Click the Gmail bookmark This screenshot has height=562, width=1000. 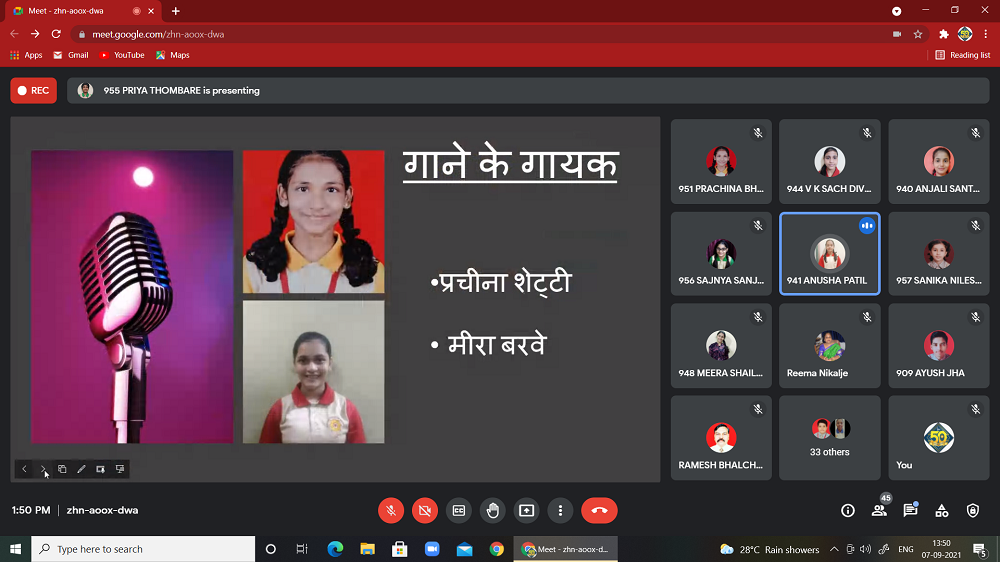coord(71,55)
